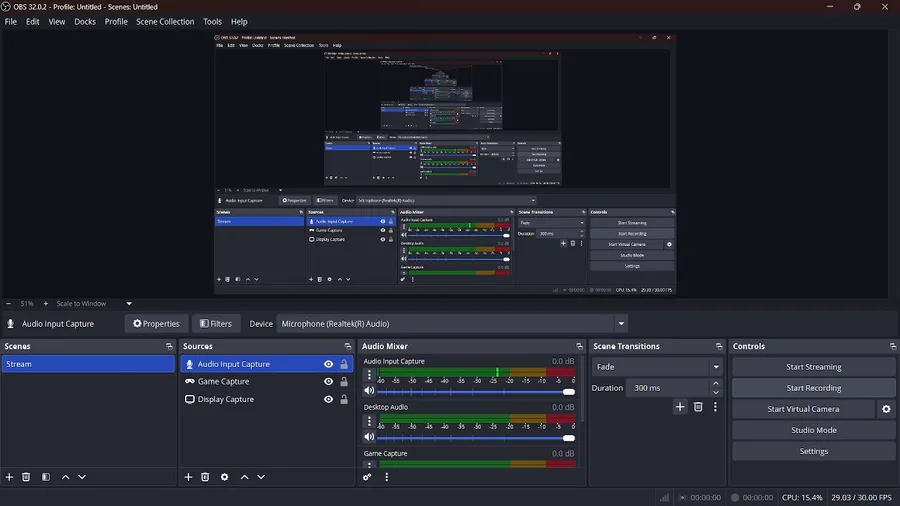Add a new source with plus icon
The width and height of the screenshot is (900, 506).
click(188, 477)
